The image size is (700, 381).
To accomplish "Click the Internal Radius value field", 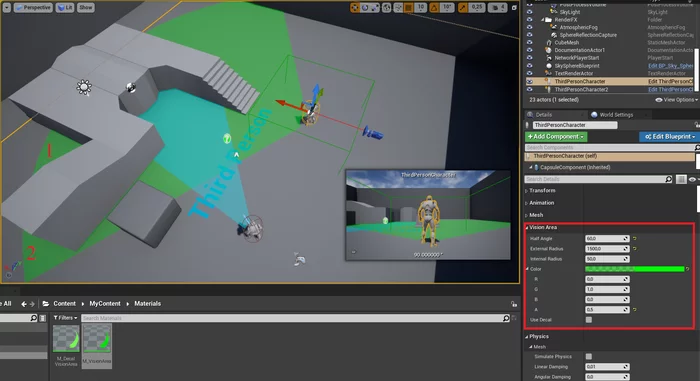I will [x=607, y=259].
